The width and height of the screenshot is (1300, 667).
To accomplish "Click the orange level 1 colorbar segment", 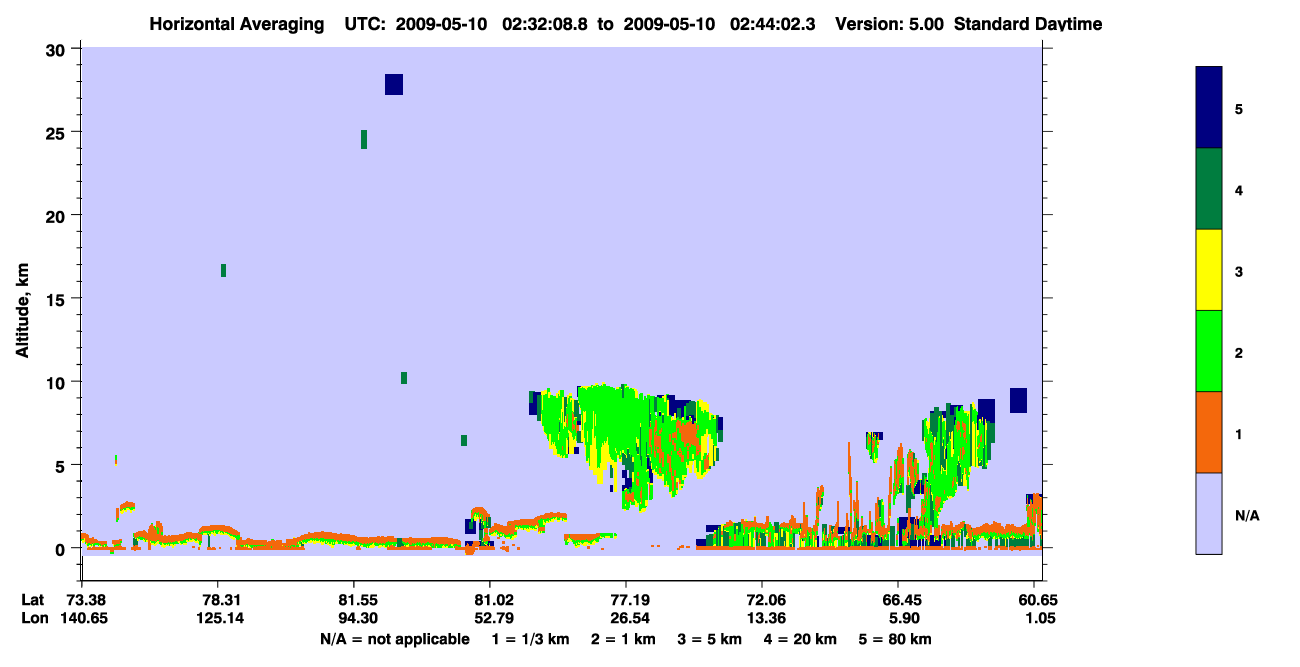I will [1209, 432].
